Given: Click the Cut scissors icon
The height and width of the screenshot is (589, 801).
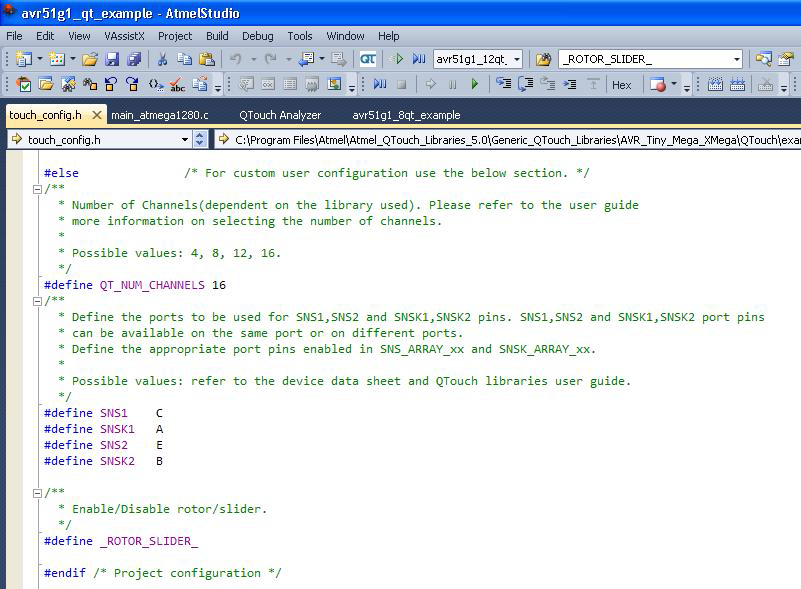Looking at the screenshot, I should (x=163, y=60).
